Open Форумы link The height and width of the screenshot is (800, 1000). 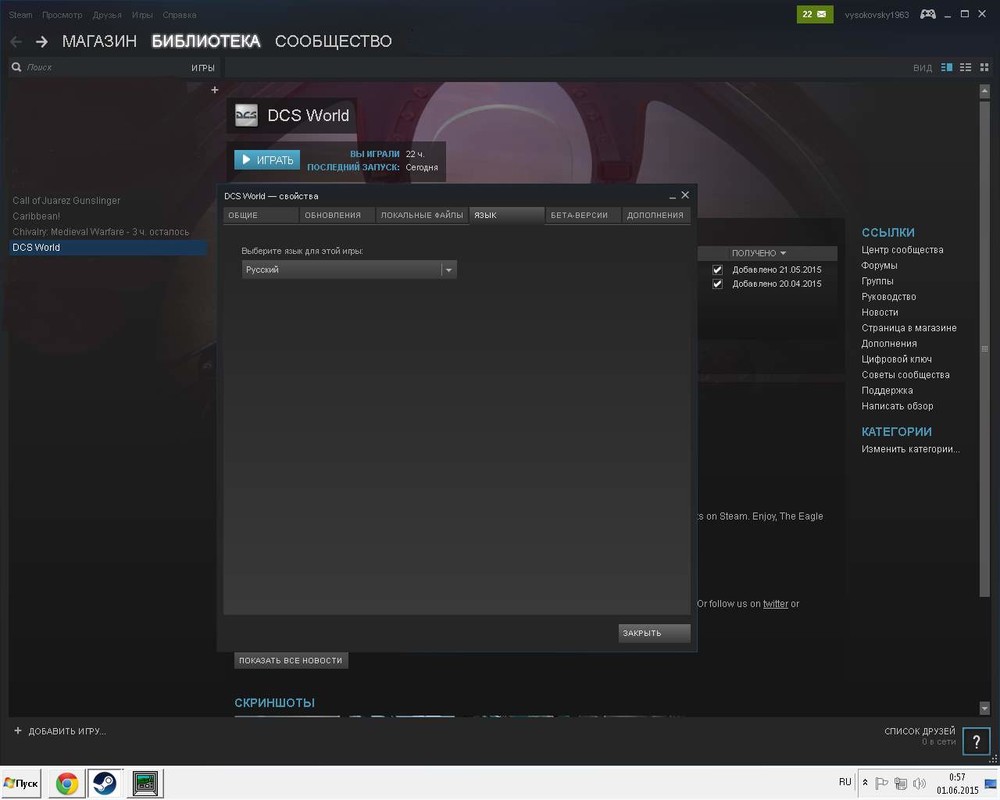[x=879, y=265]
